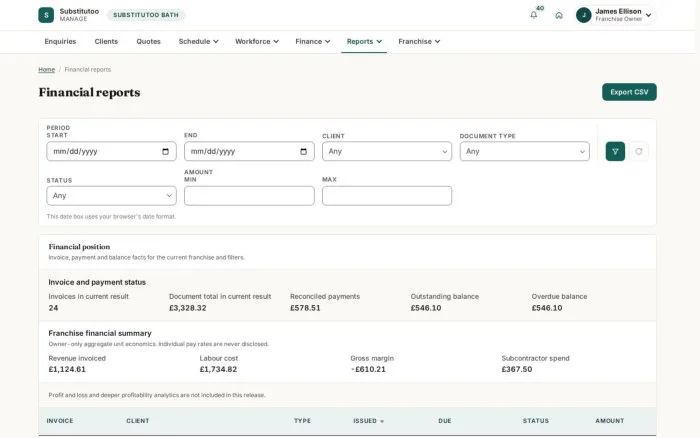700x438 pixels.
Task: Open the Period Start calendar picker icon
Action: (166, 151)
